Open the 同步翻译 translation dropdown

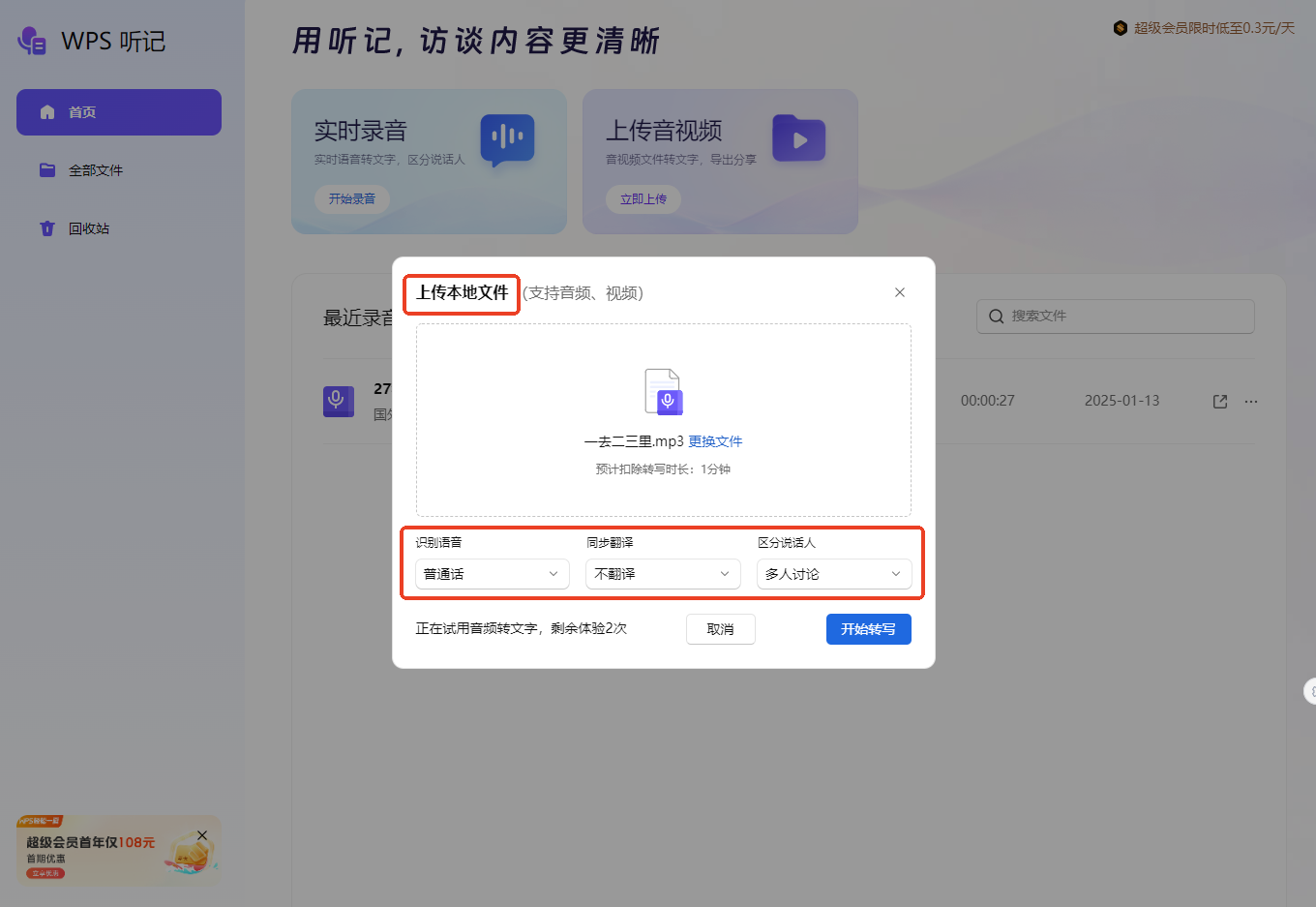[x=663, y=574]
